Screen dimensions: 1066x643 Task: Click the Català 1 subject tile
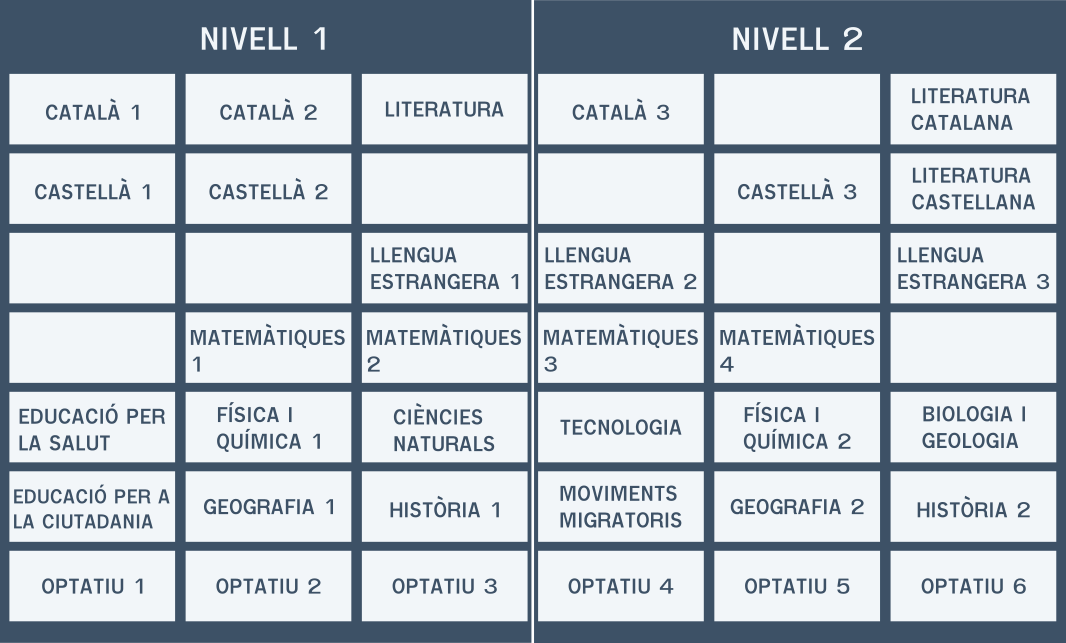(x=92, y=110)
